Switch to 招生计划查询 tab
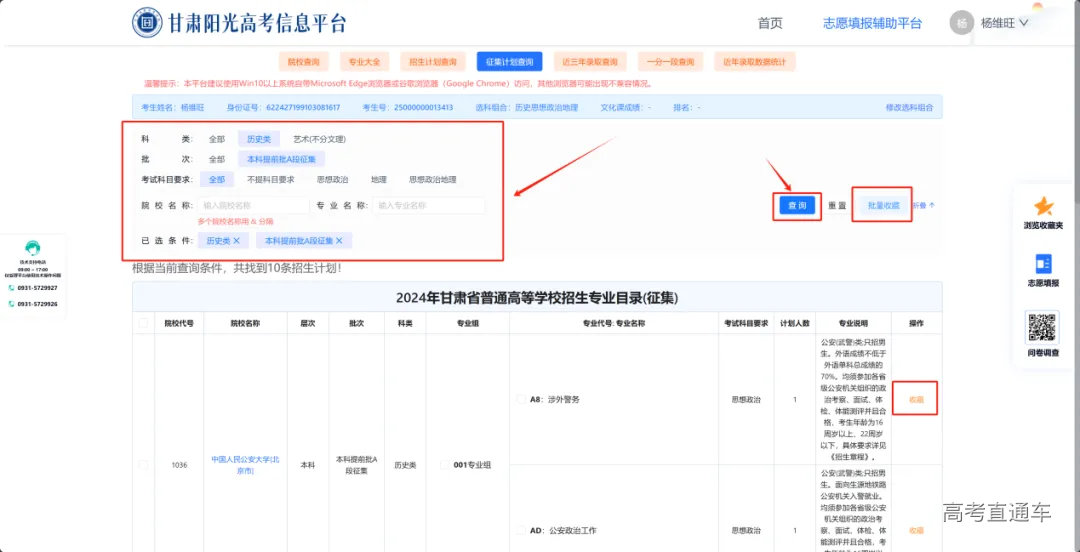Screen dimensions: 1080x552 [x=433, y=61]
